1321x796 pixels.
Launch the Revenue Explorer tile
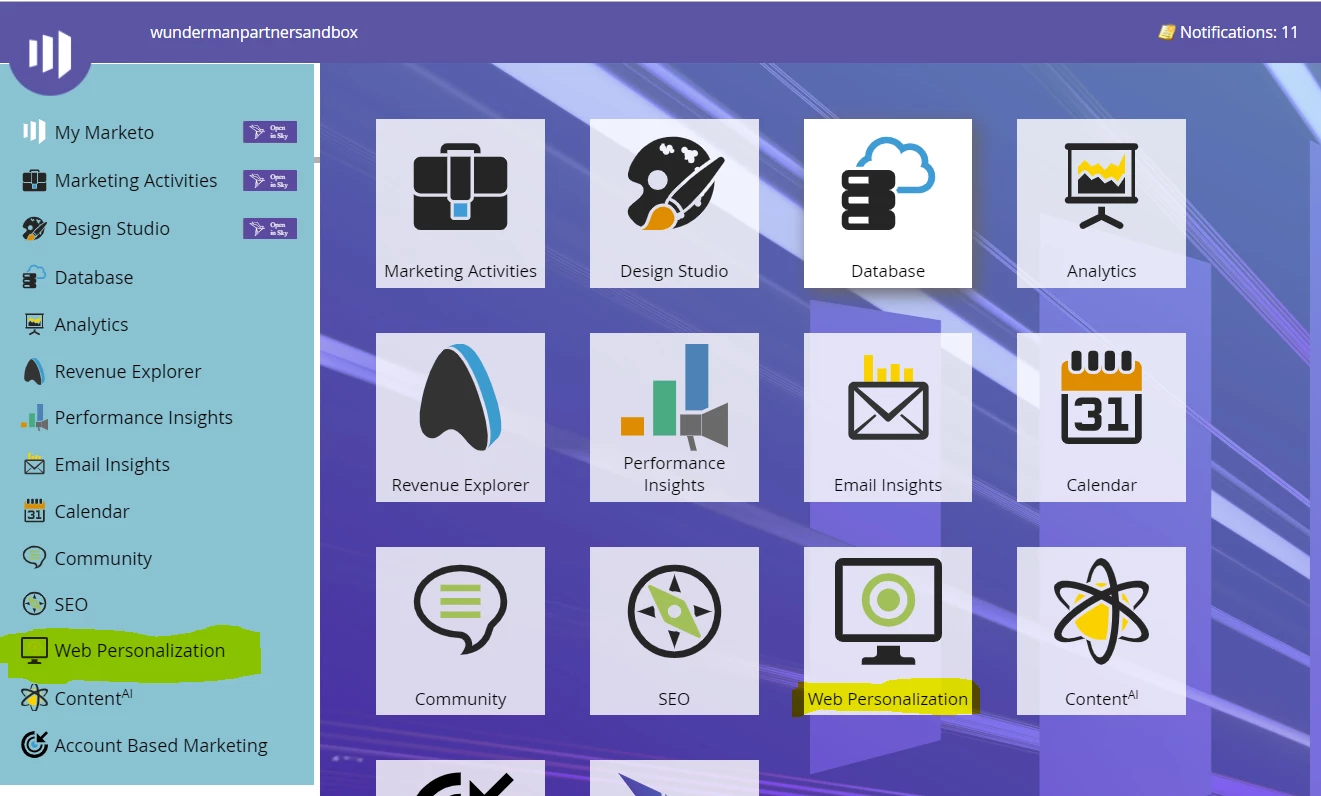pos(460,418)
